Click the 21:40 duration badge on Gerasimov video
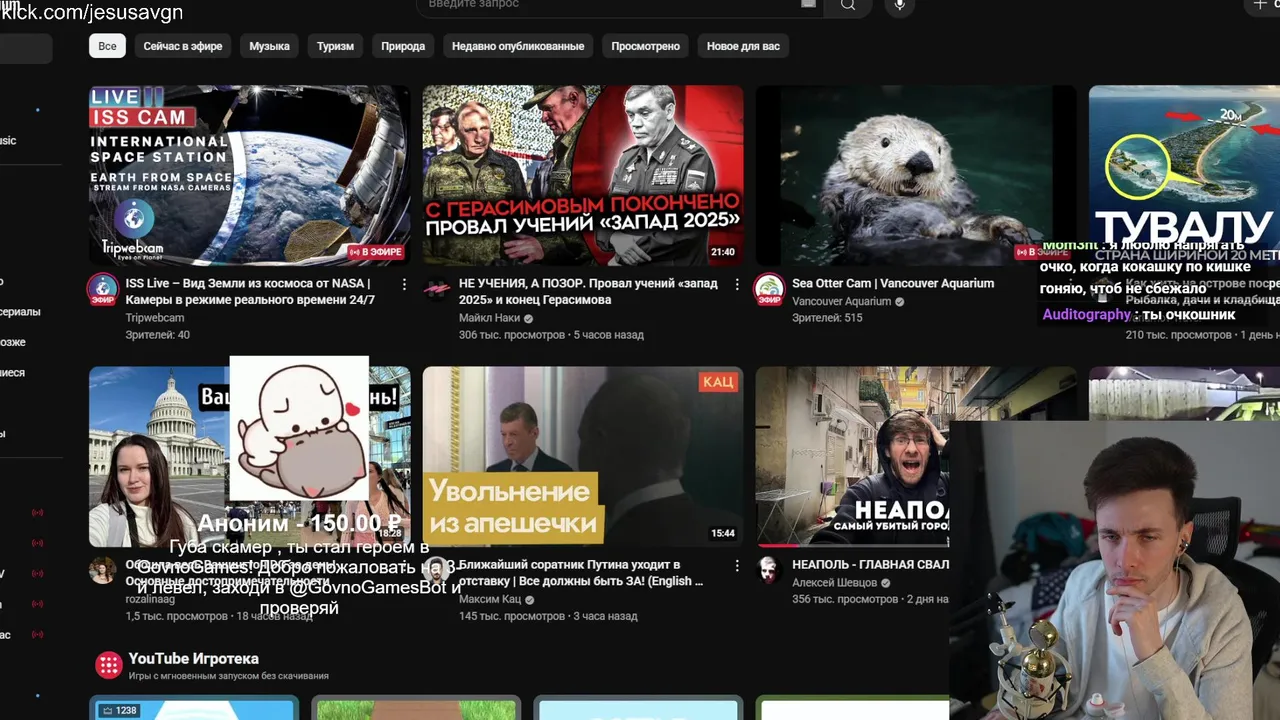 [723, 252]
